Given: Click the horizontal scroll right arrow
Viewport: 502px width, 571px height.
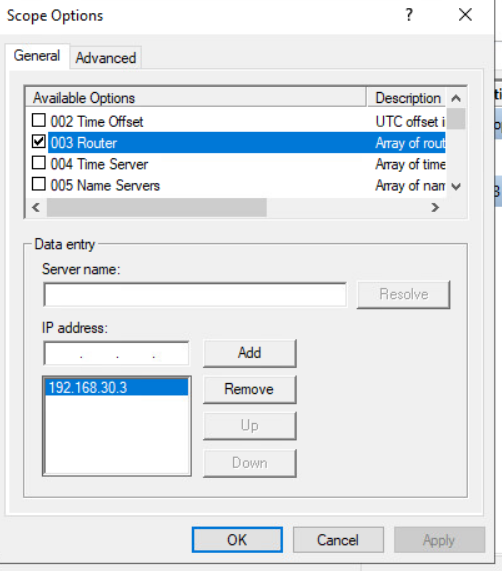Looking at the screenshot, I should [x=435, y=208].
